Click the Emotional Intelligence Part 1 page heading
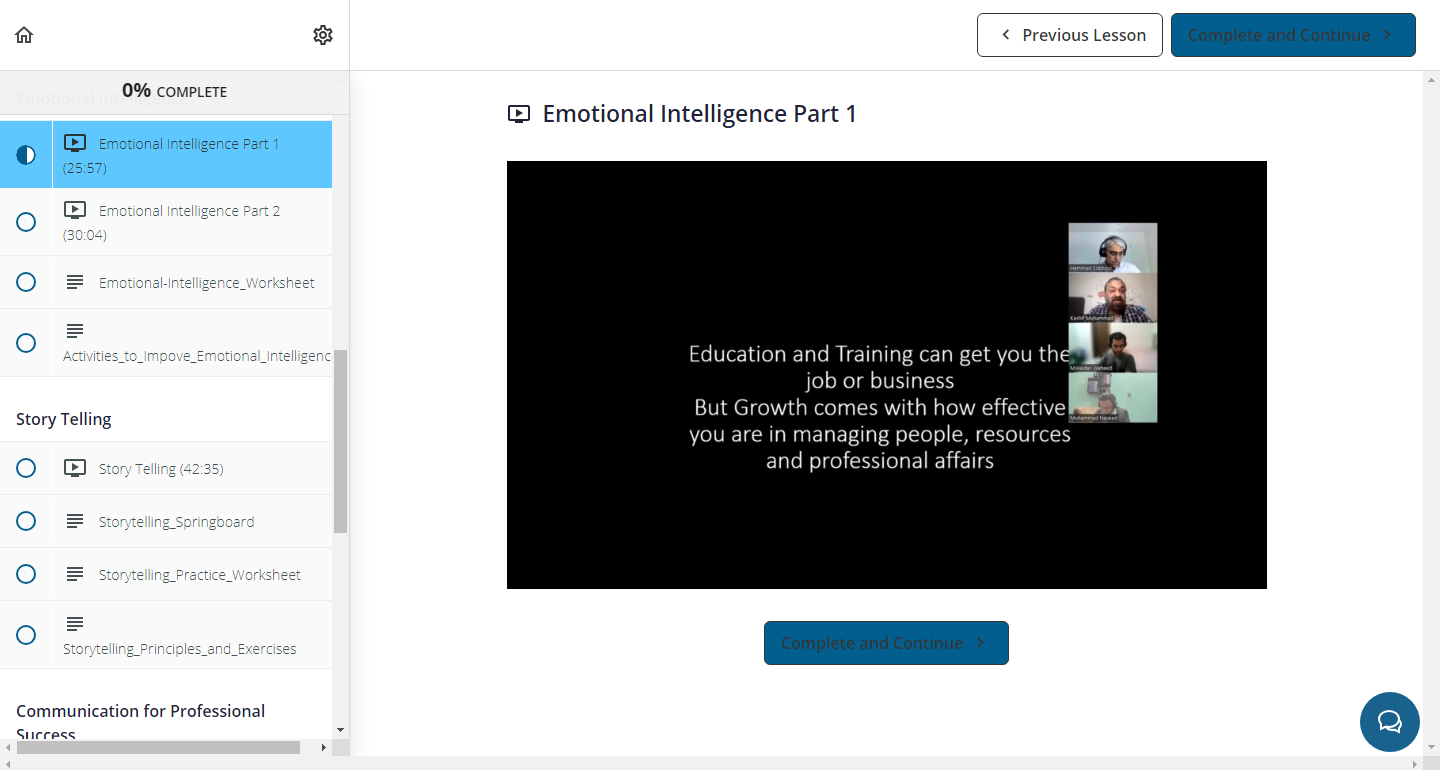This screenshot has height=770, width=1440. [699, 114]
